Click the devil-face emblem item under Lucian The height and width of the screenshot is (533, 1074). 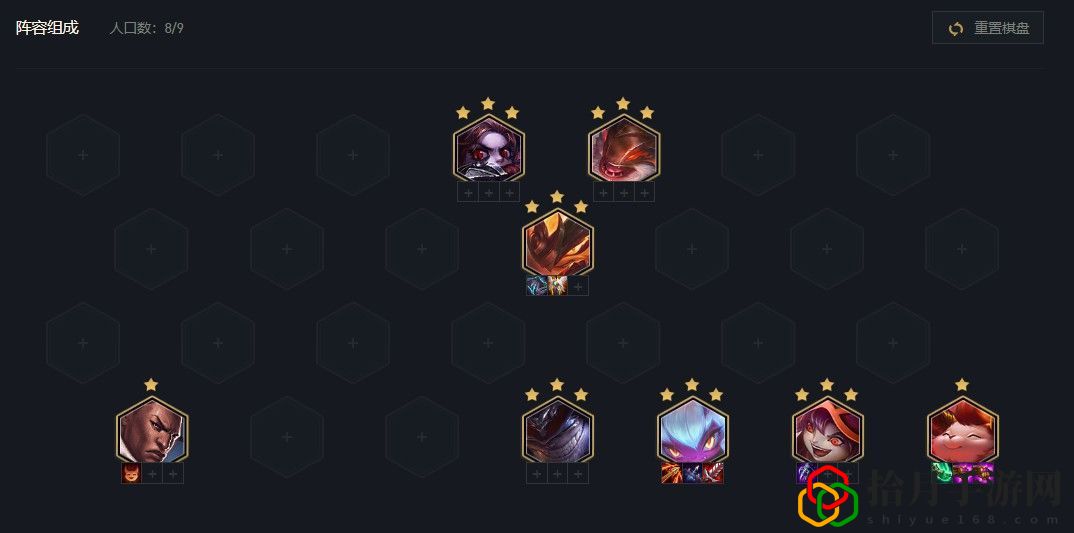[x=132, y=473]
